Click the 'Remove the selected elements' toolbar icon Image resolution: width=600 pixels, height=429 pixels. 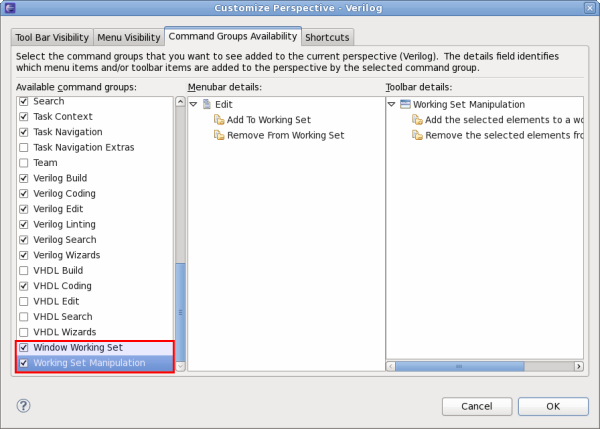click(417, 135)
